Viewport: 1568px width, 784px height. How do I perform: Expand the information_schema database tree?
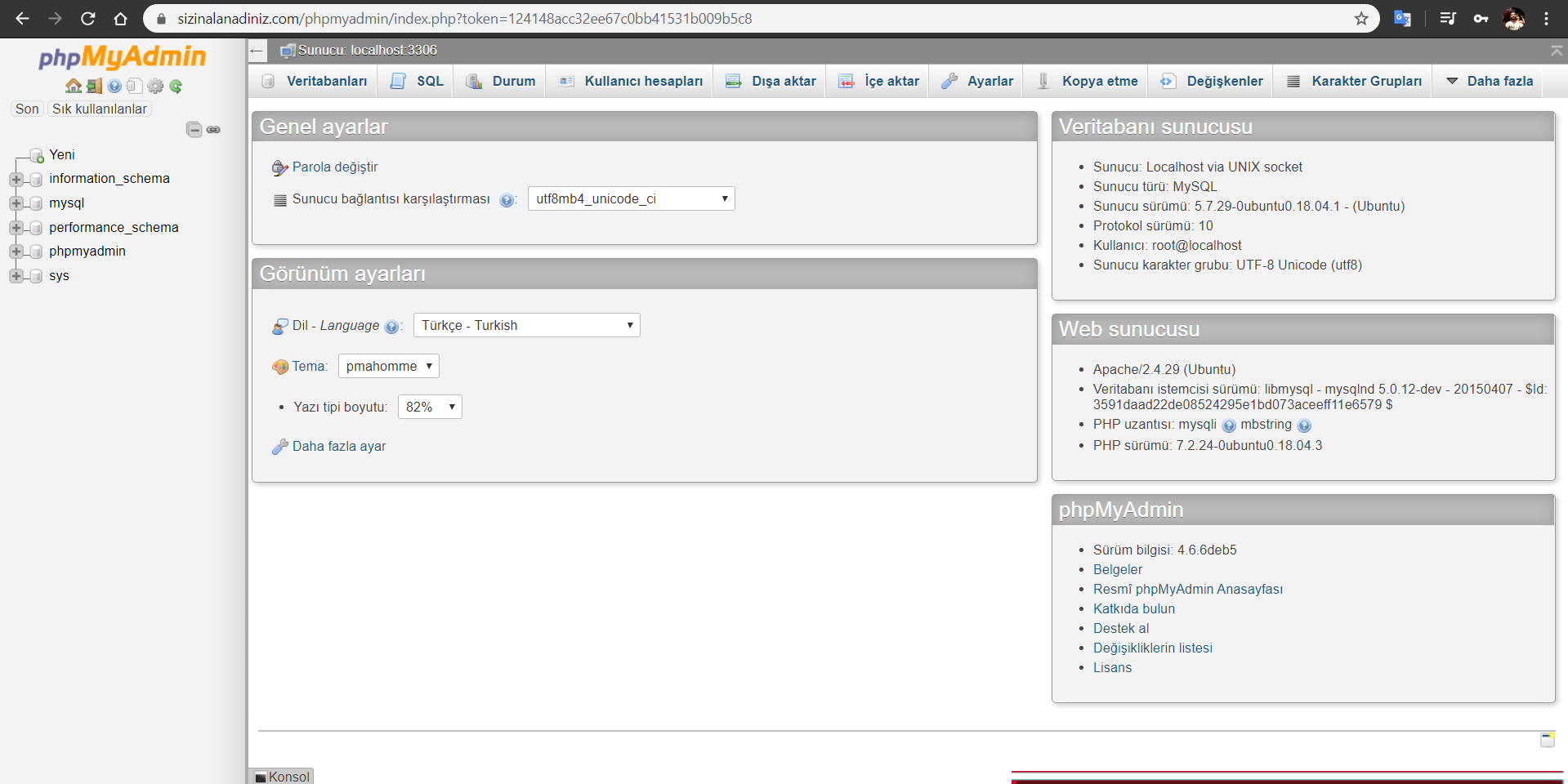[16, 179]
